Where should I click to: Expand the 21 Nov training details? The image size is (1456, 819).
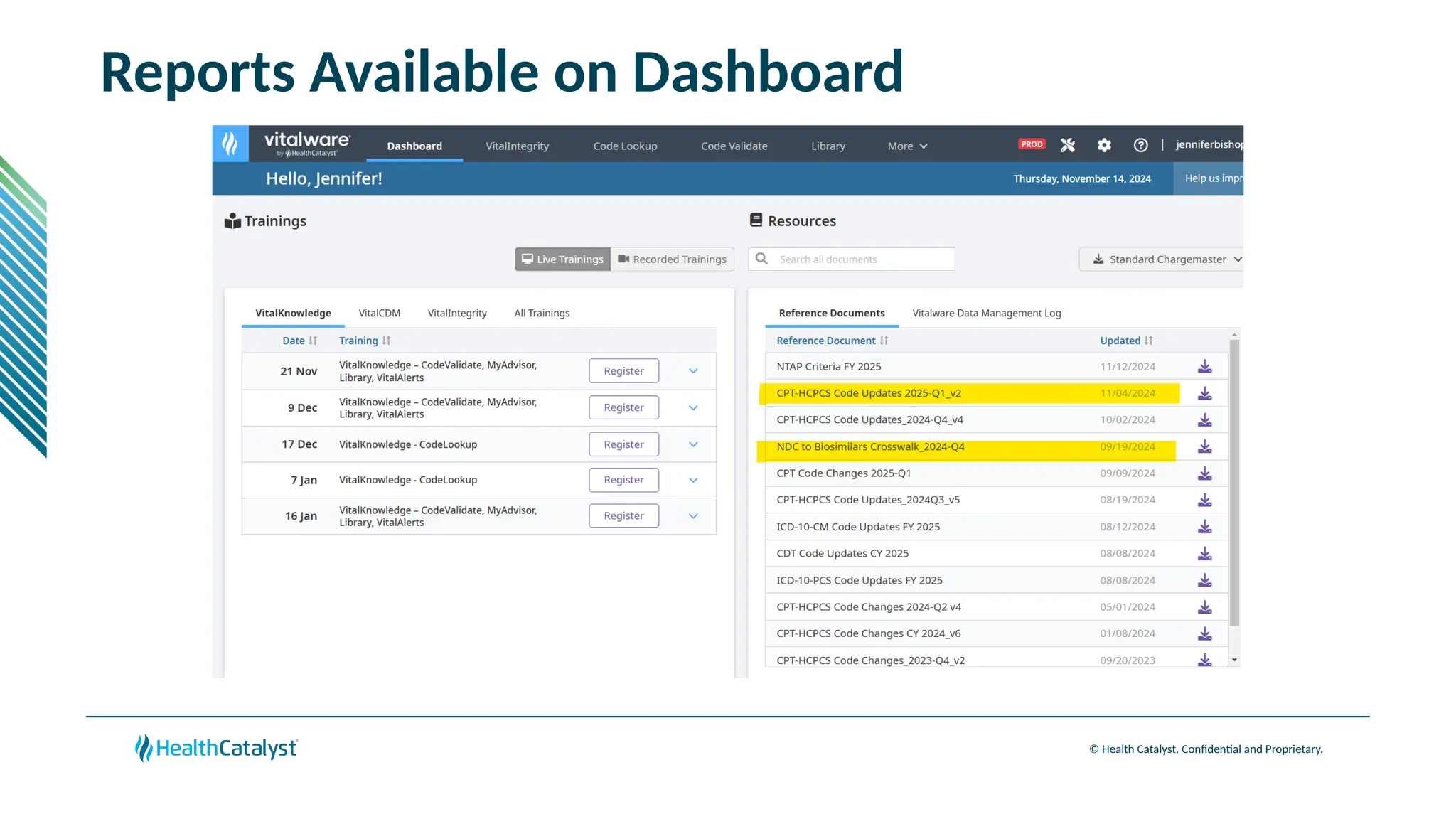(x=693, y=371)
